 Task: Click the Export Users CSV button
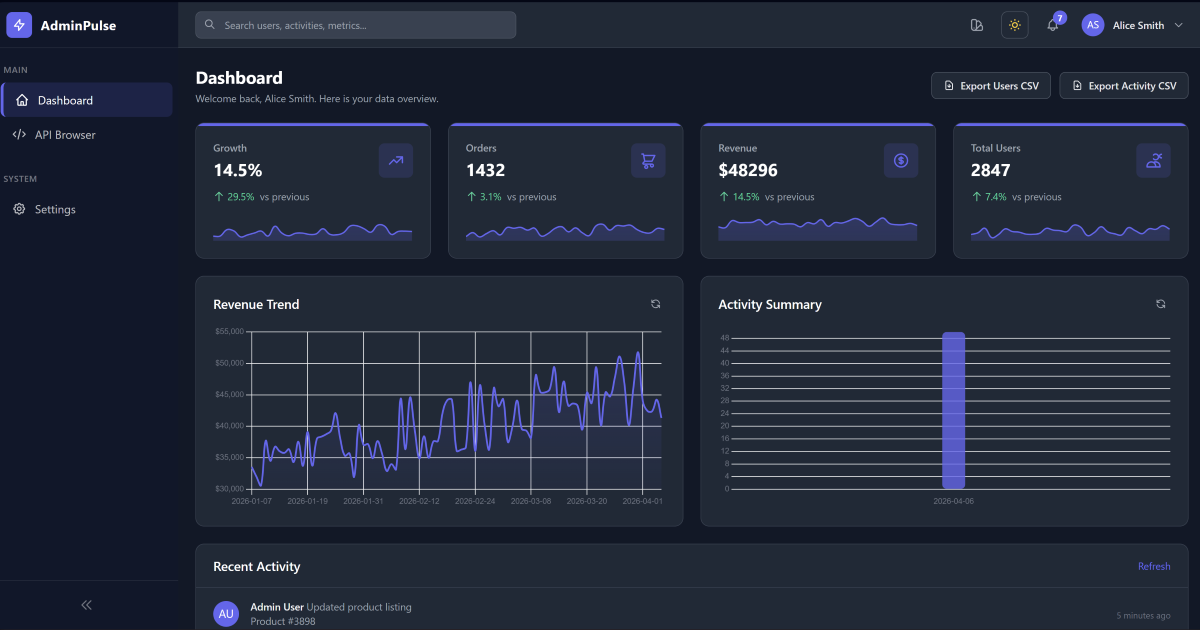pos(990,85)
